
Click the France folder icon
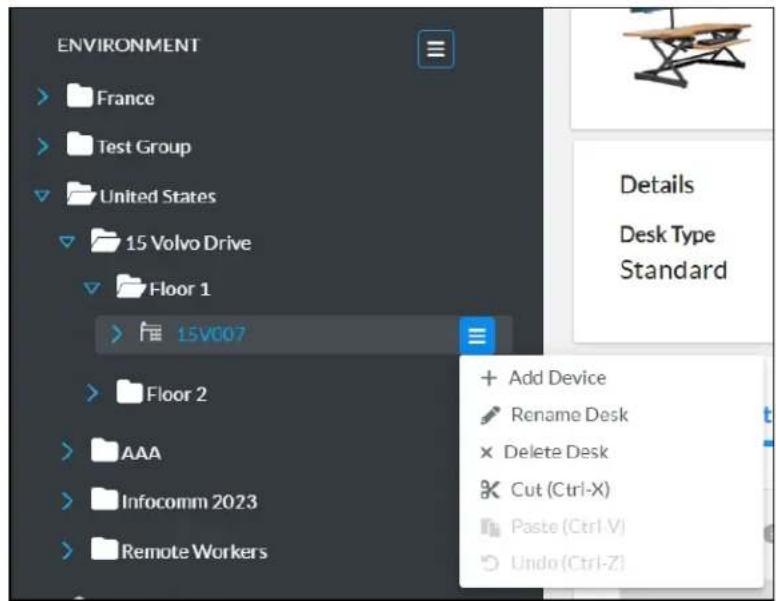click(x=79, y=96)
